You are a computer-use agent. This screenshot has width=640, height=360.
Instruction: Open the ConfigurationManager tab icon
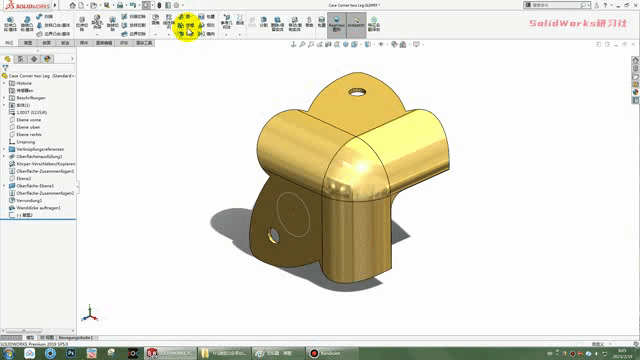tap(34, 59)
